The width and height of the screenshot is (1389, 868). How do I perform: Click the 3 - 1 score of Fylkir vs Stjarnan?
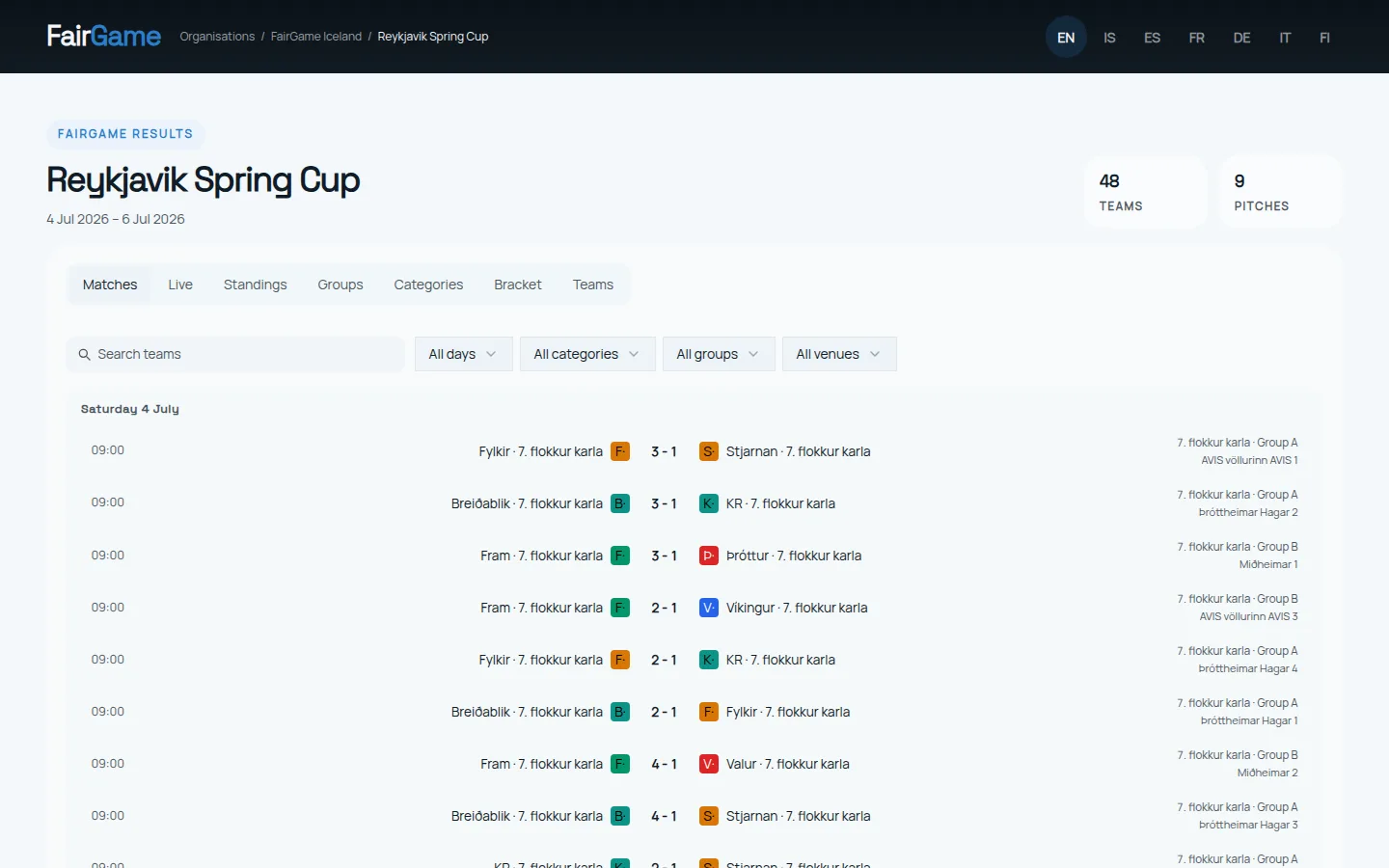pyautogui.click(x=664, y=451)
